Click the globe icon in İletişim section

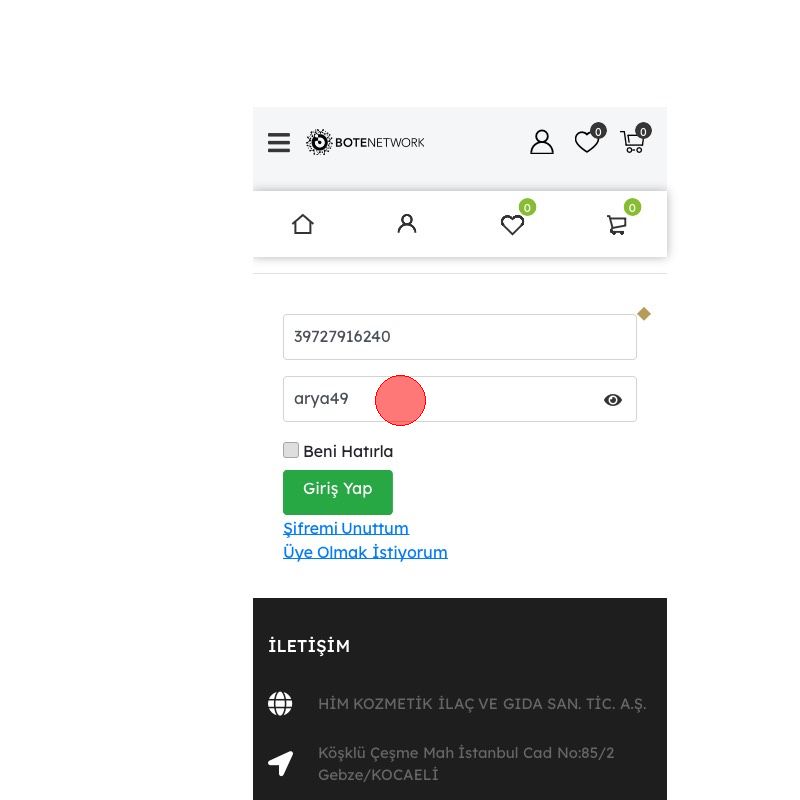click(280, 704)
